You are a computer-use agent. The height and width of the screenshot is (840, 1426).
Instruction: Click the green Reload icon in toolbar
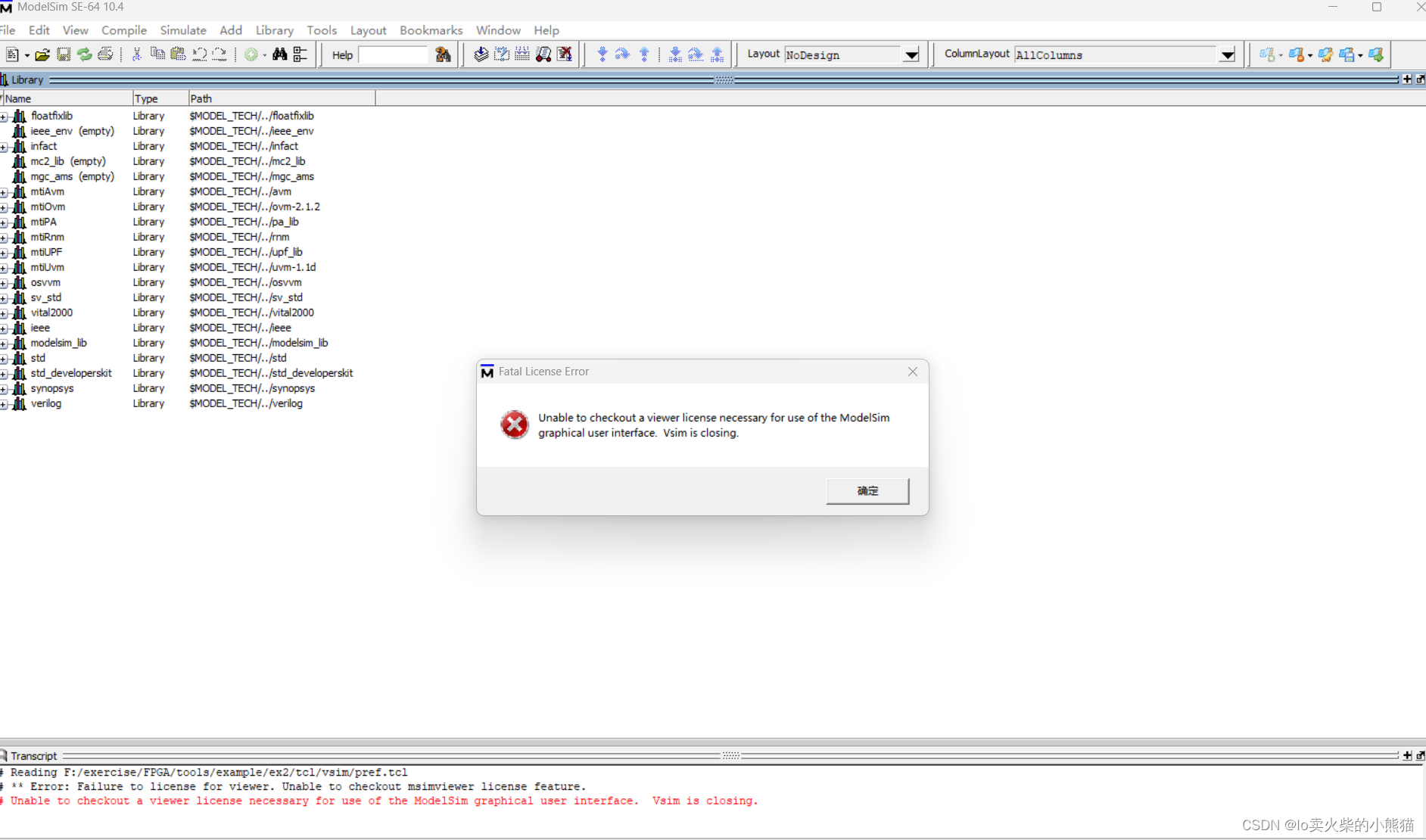85,54
